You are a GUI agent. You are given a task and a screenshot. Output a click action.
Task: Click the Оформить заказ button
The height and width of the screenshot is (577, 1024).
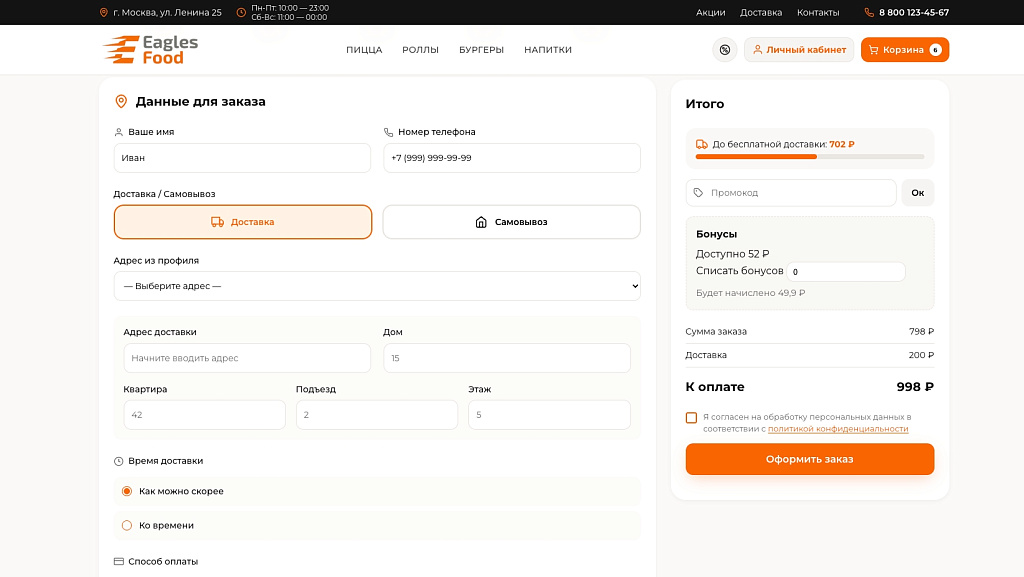pyautogui.click(x=810, y=459)
